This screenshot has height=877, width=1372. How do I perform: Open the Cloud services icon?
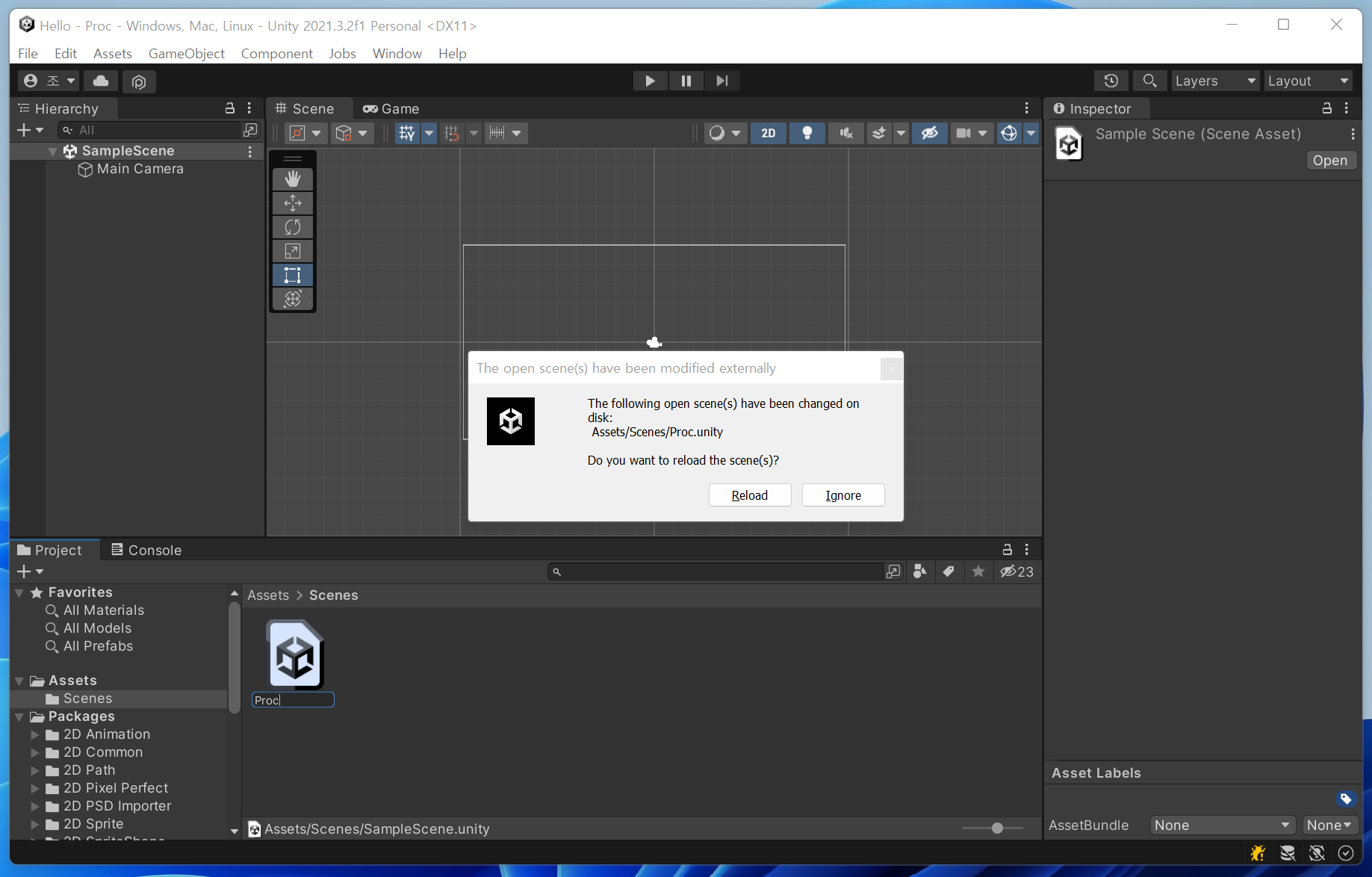pyautogui.click(x=101, y=81)
